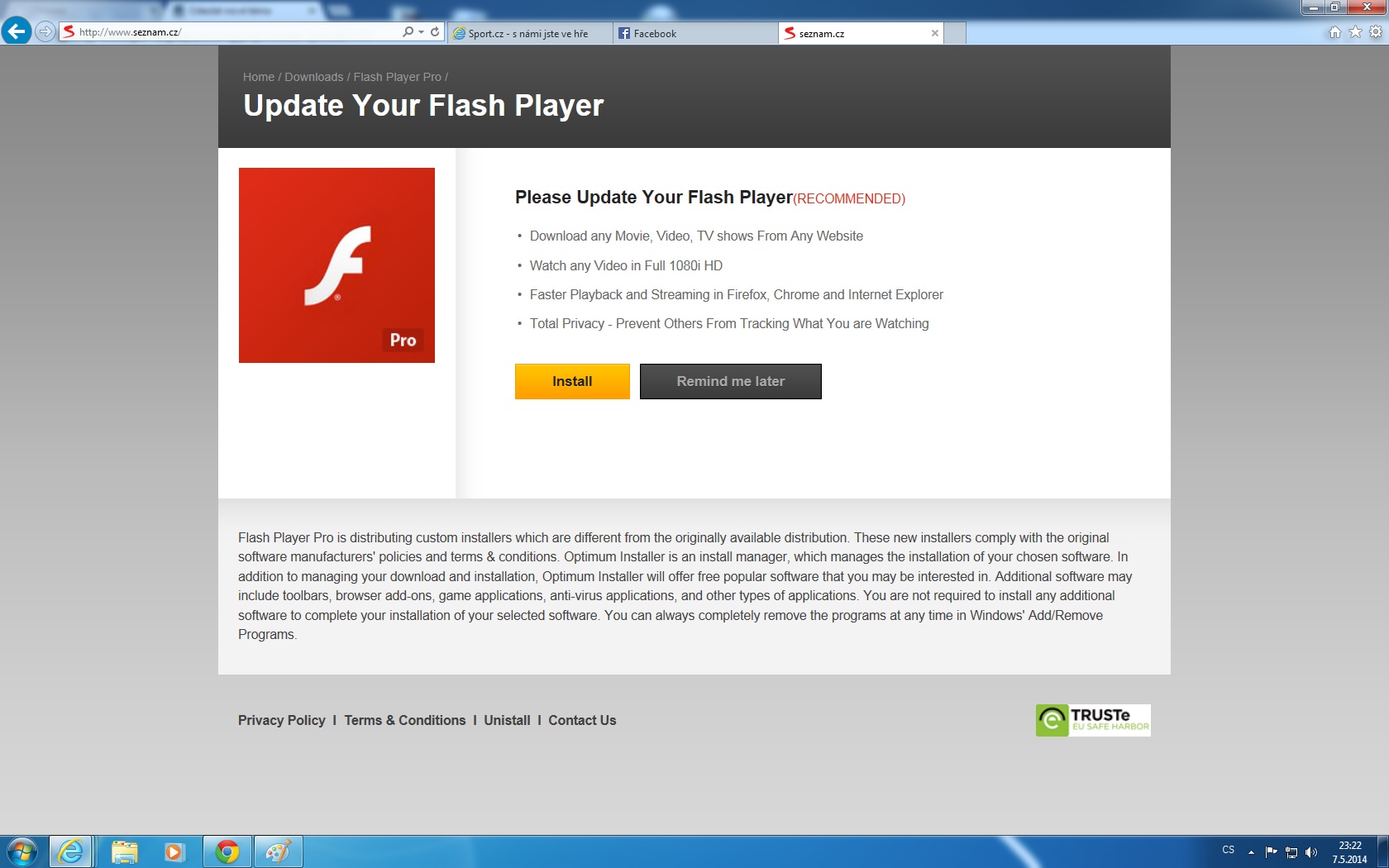Click the seznam.cz favicon in address bar

69,31
